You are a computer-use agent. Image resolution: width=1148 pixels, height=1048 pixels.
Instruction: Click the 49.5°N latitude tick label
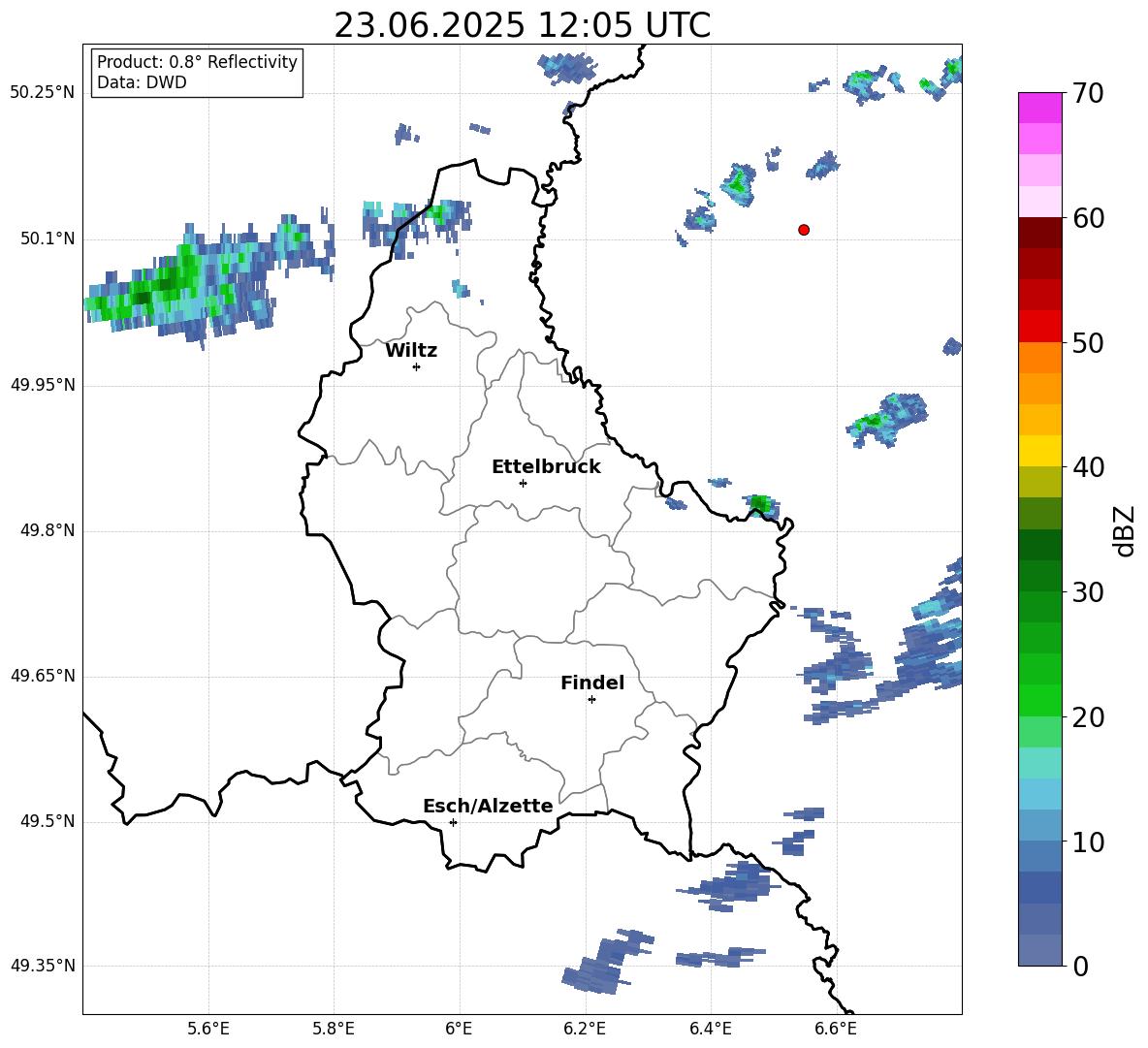(x=48, y=822)
